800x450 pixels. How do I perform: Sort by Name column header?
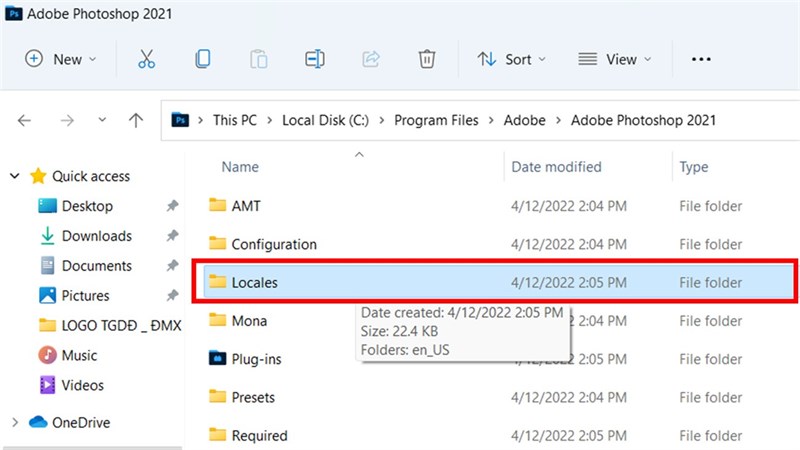[240, 167]
